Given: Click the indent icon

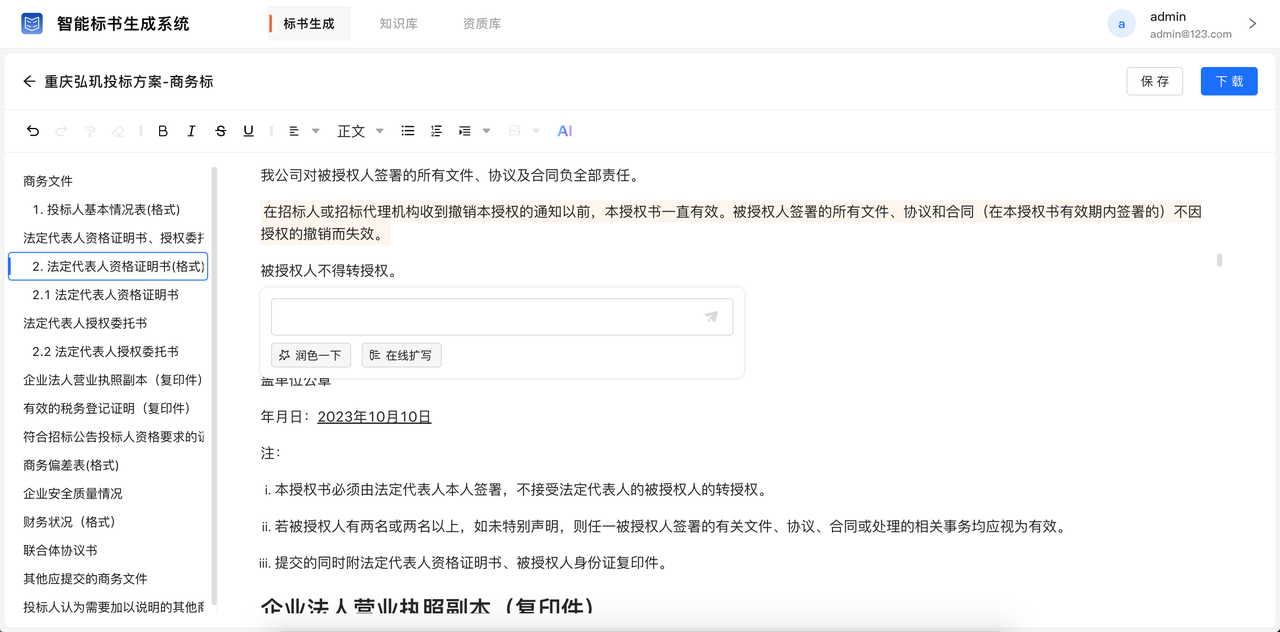Looking at the screenshot, I should pos(465,131).
